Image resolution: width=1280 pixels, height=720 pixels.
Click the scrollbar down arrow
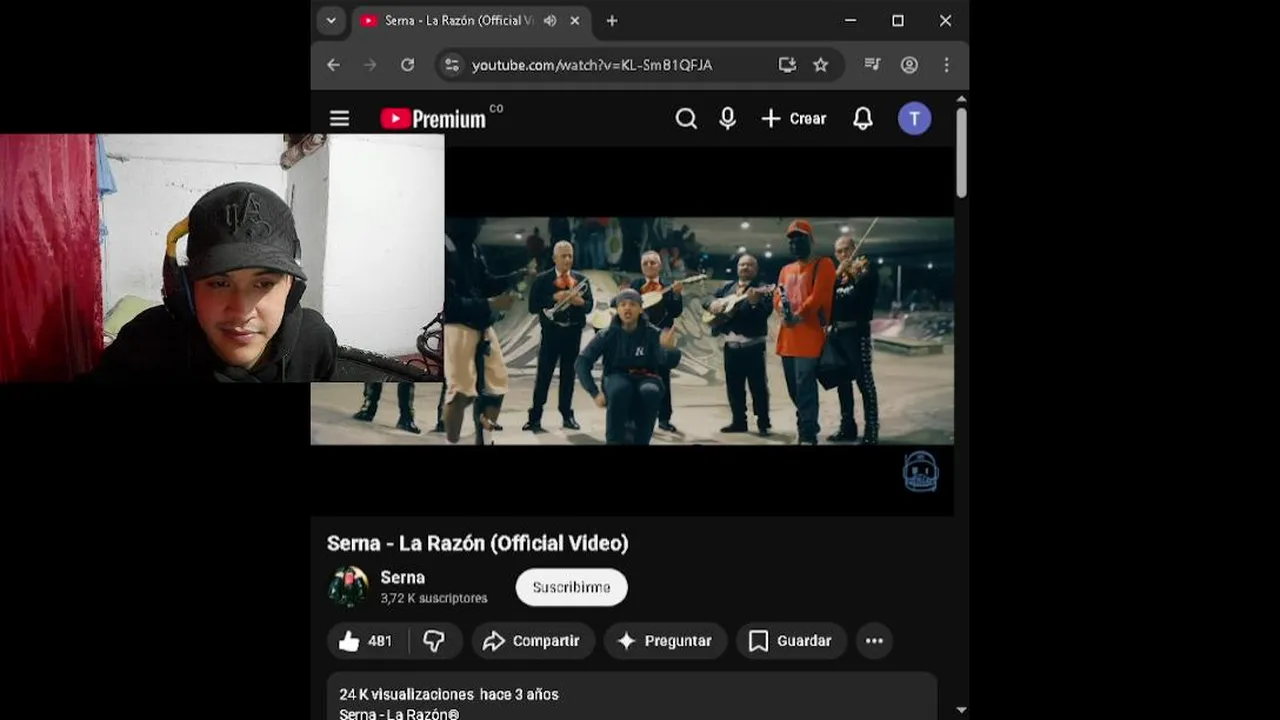(961, 710)
